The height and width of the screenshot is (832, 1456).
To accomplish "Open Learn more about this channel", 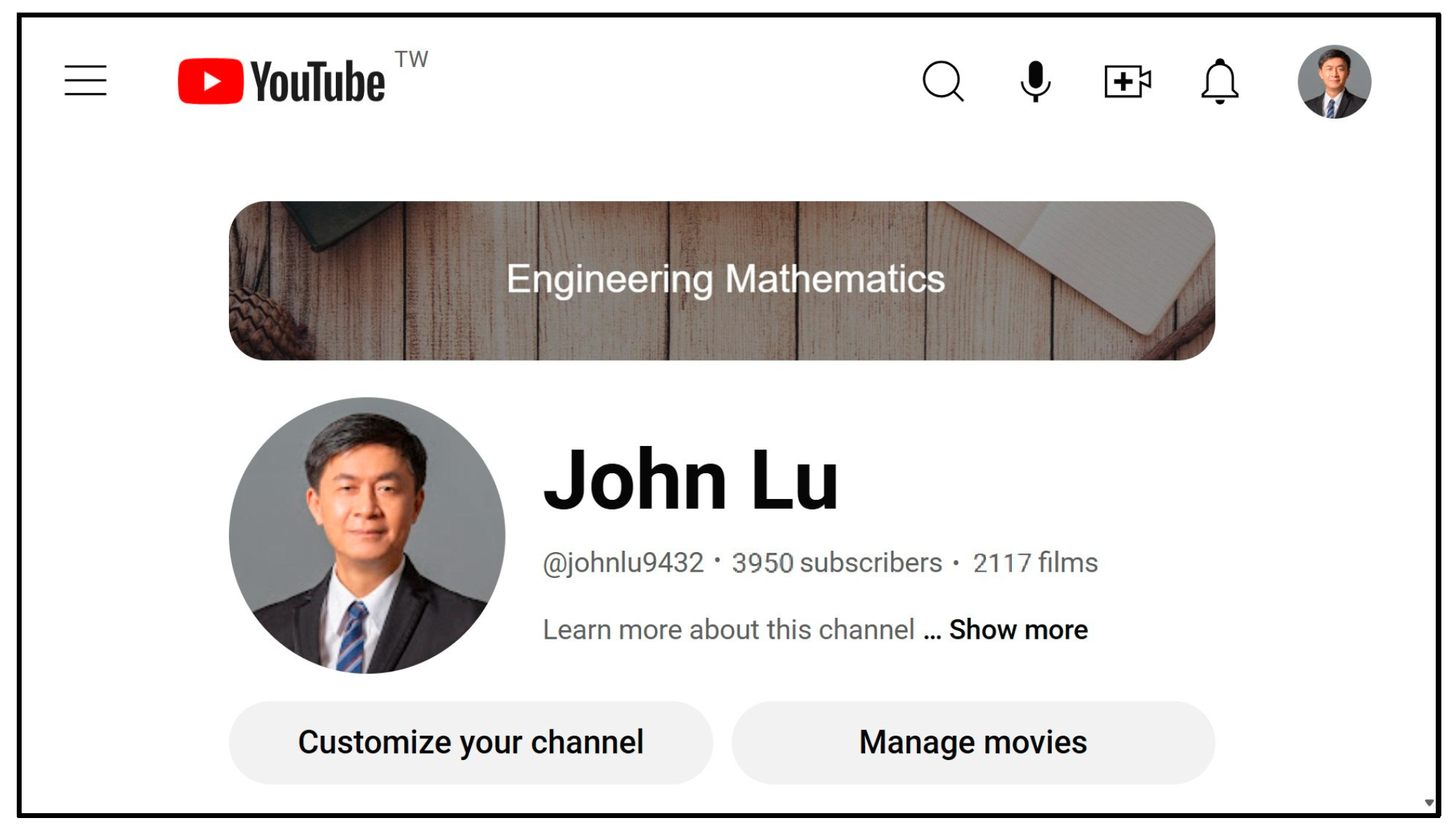I will coord(728,630).
